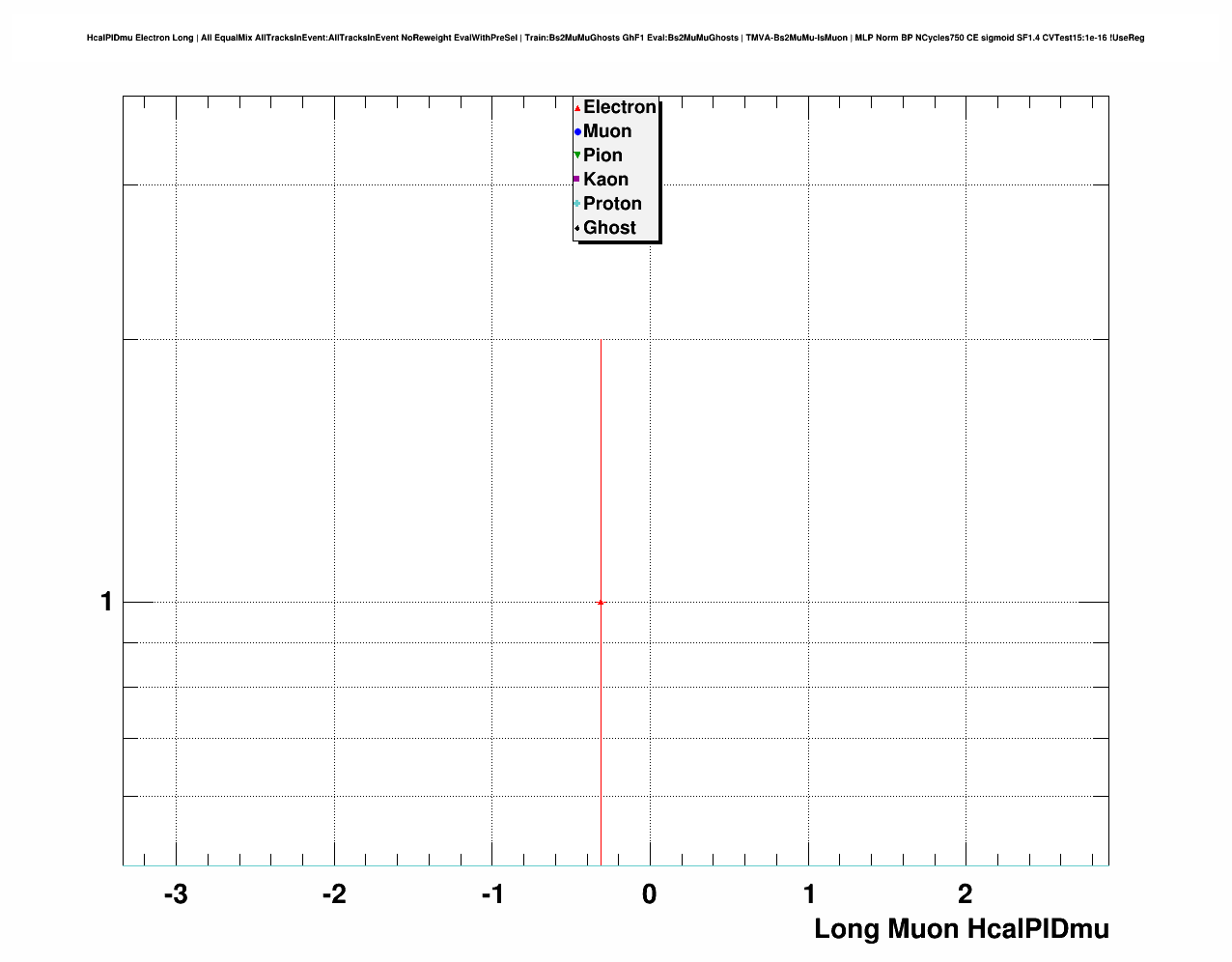This screenshot has width=1232, height=962.
Task: Click the x-axis tick label -3
Action: 176,894
